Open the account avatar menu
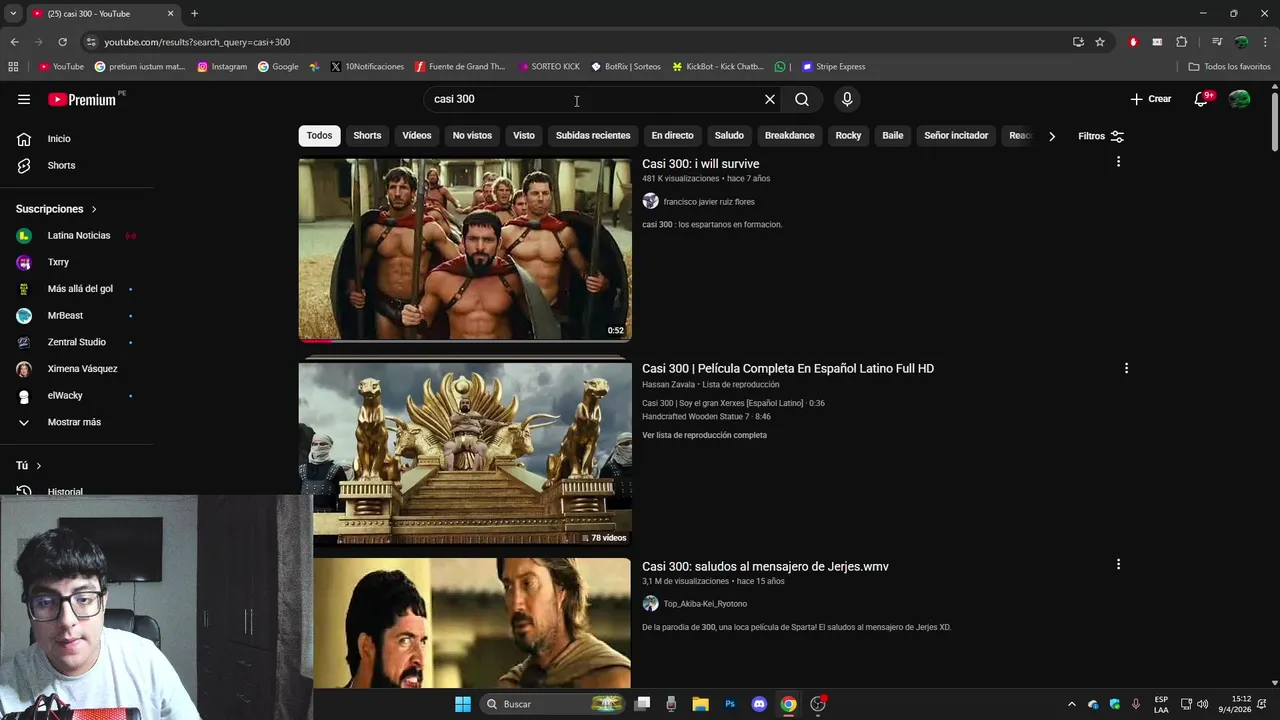The width and height of the screenshot is (1280, 720). (x=1240, y=99)
